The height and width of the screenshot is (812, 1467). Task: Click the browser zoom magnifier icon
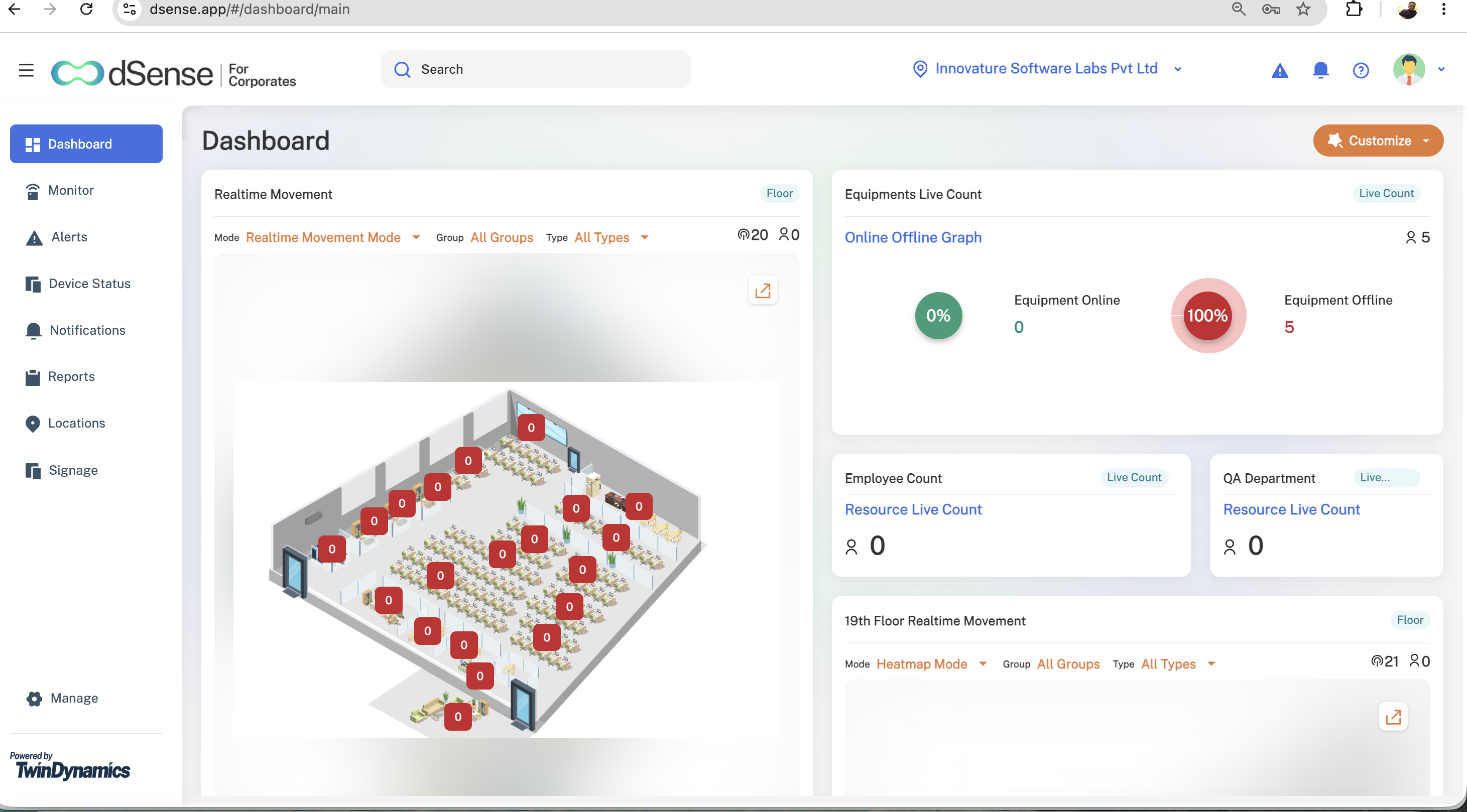1238,9
